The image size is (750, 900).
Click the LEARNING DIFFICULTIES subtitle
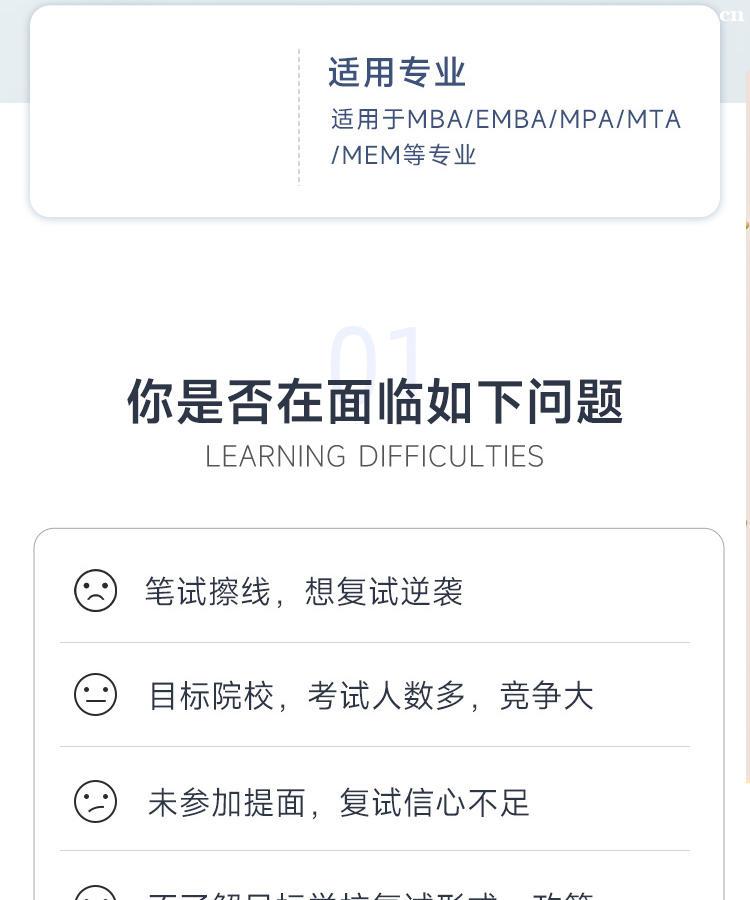click(375, 457)
